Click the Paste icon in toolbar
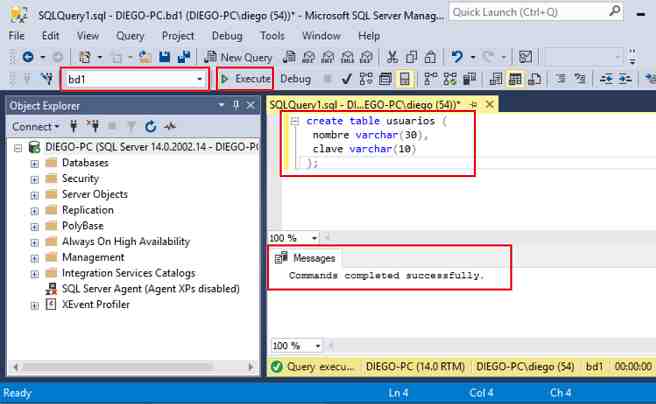 coord(430,57)
